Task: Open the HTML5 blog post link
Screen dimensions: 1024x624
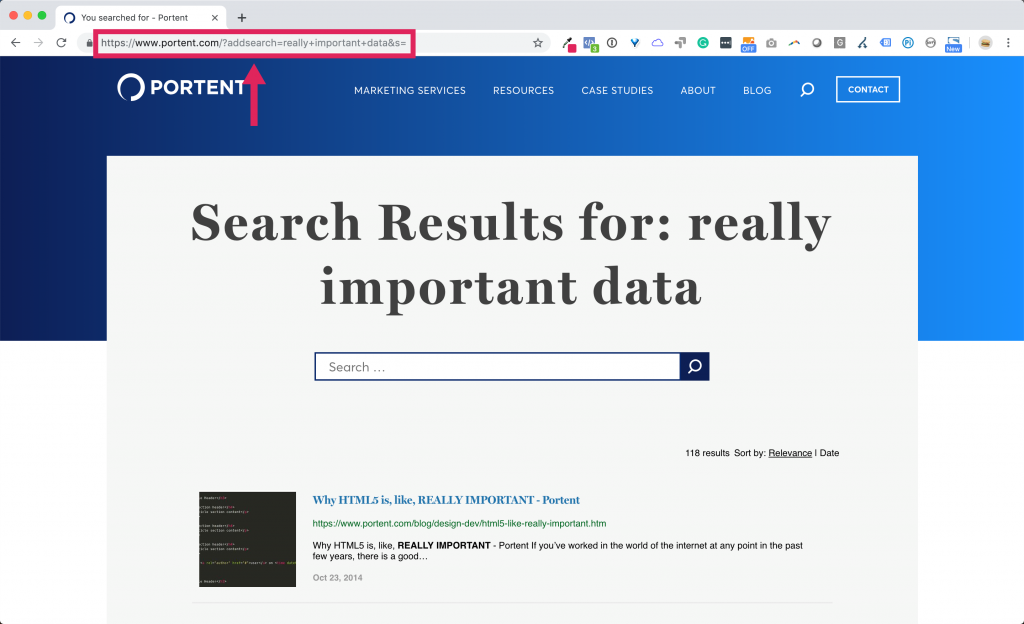Action: click(446, 499)
